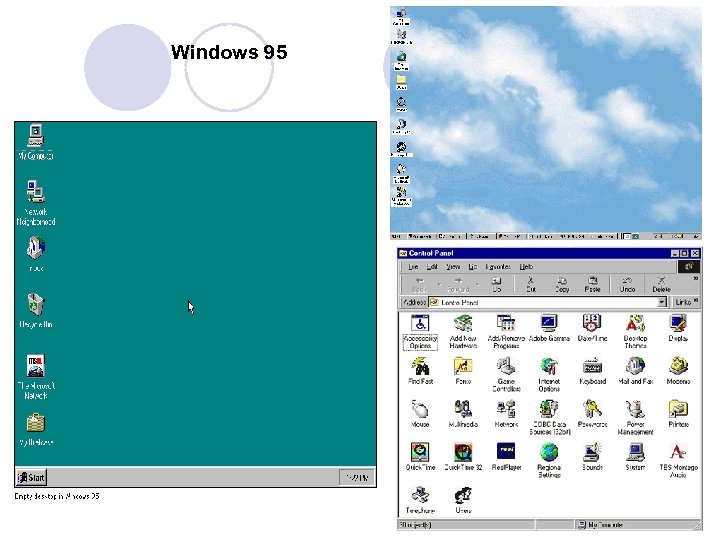Viewport: 720px width, 540px height.
Task: Open System applet
Action: coord(636,456)
